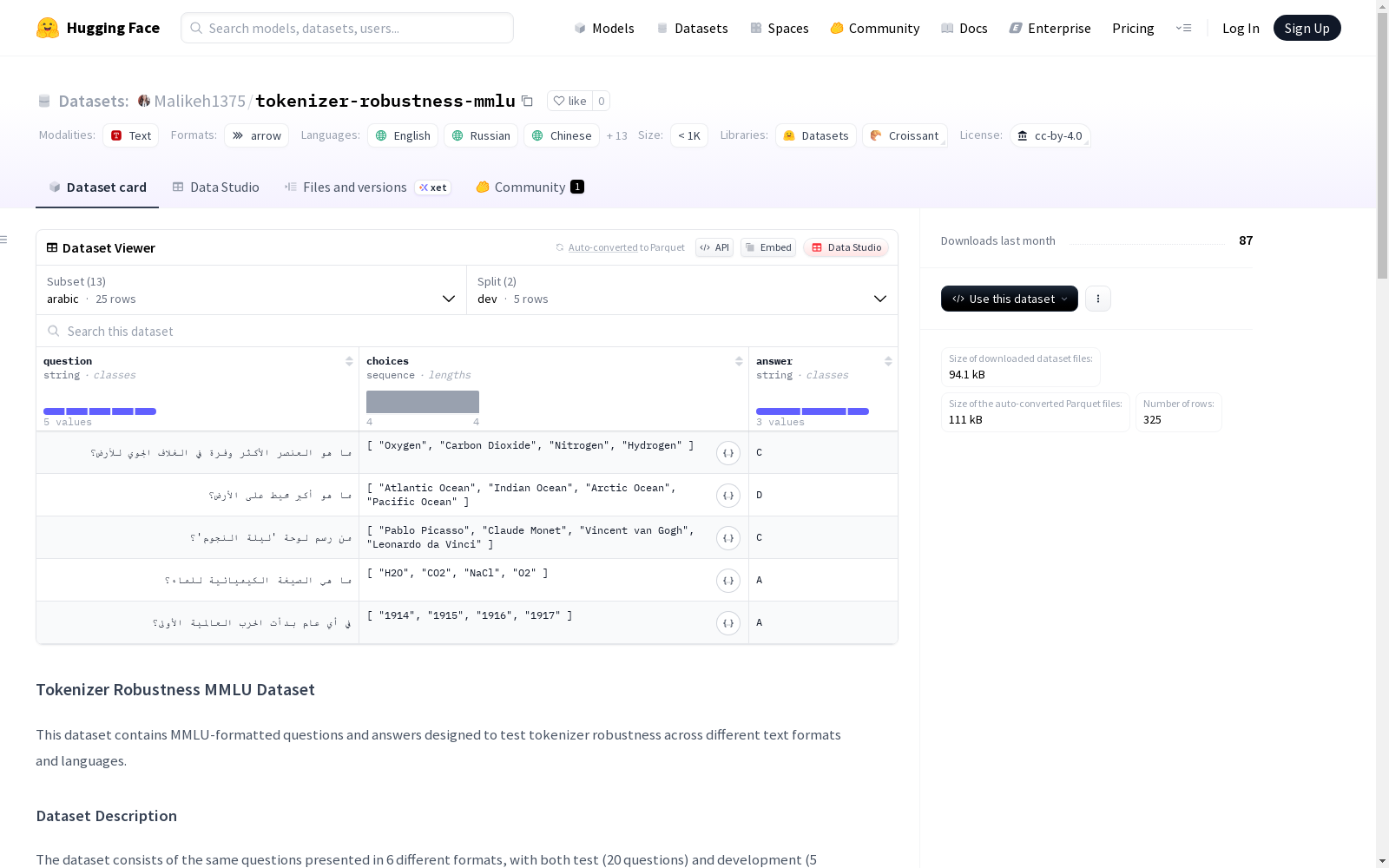Sort by the answer column

tap(888, 361)
